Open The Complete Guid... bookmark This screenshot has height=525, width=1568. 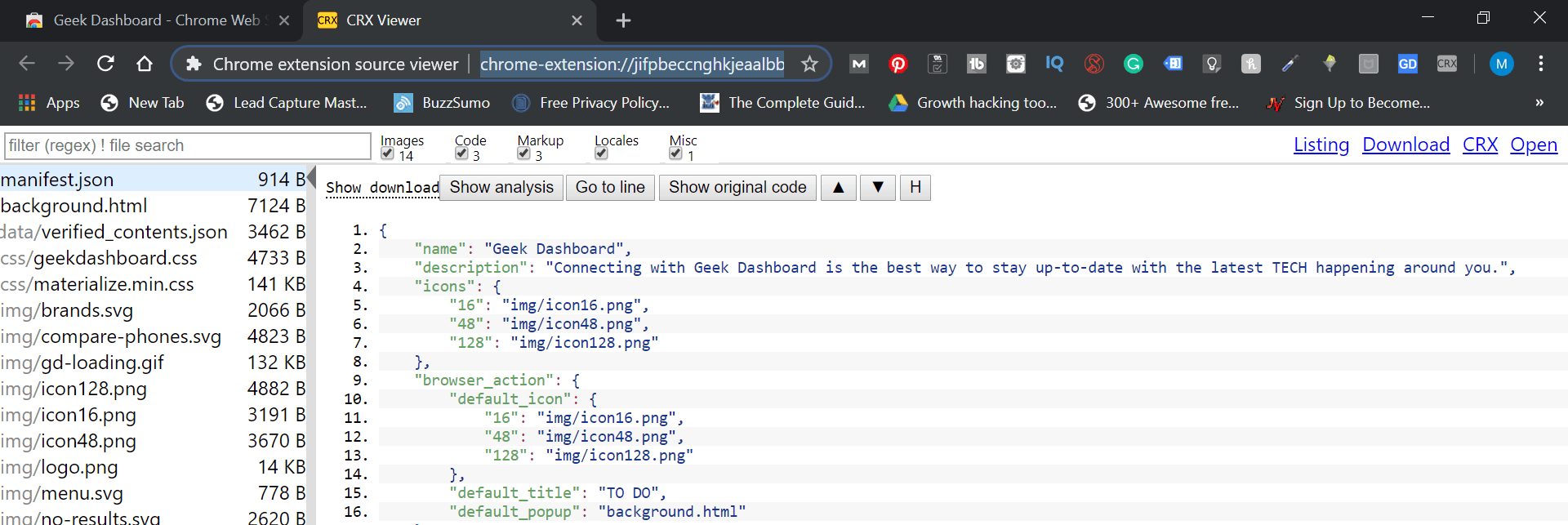coord(783,103)
